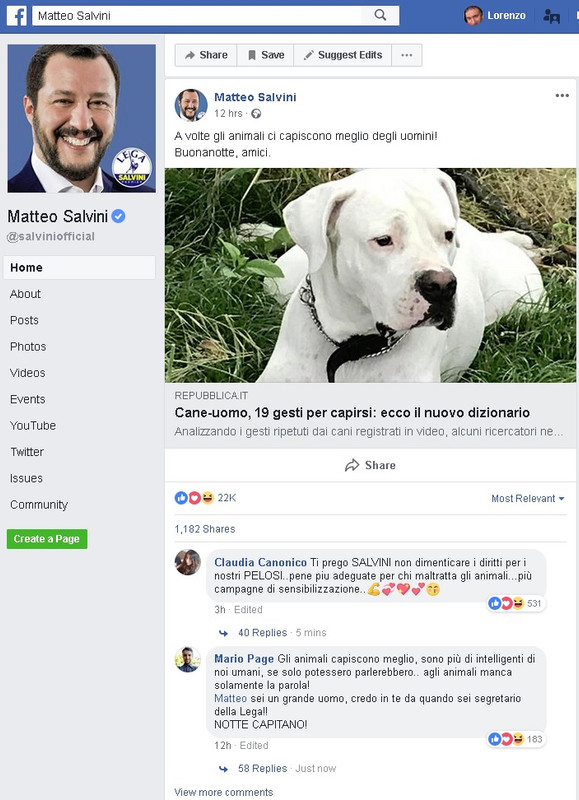579x800 pixels.
Task: Expand the 58 Replies thread
Action: [x=262, y=768]
